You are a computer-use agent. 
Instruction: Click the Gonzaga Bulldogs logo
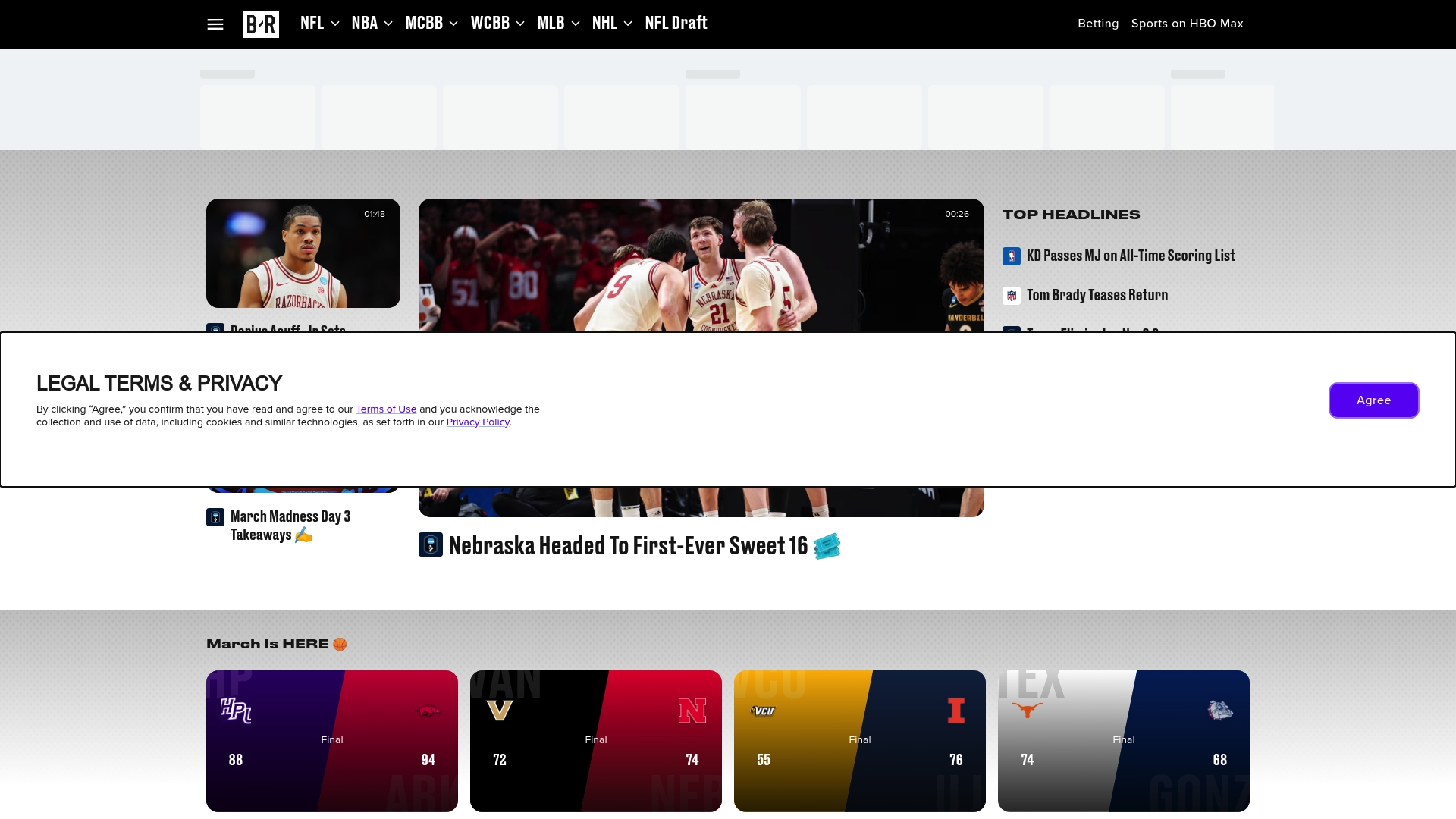pos(1220,711)
